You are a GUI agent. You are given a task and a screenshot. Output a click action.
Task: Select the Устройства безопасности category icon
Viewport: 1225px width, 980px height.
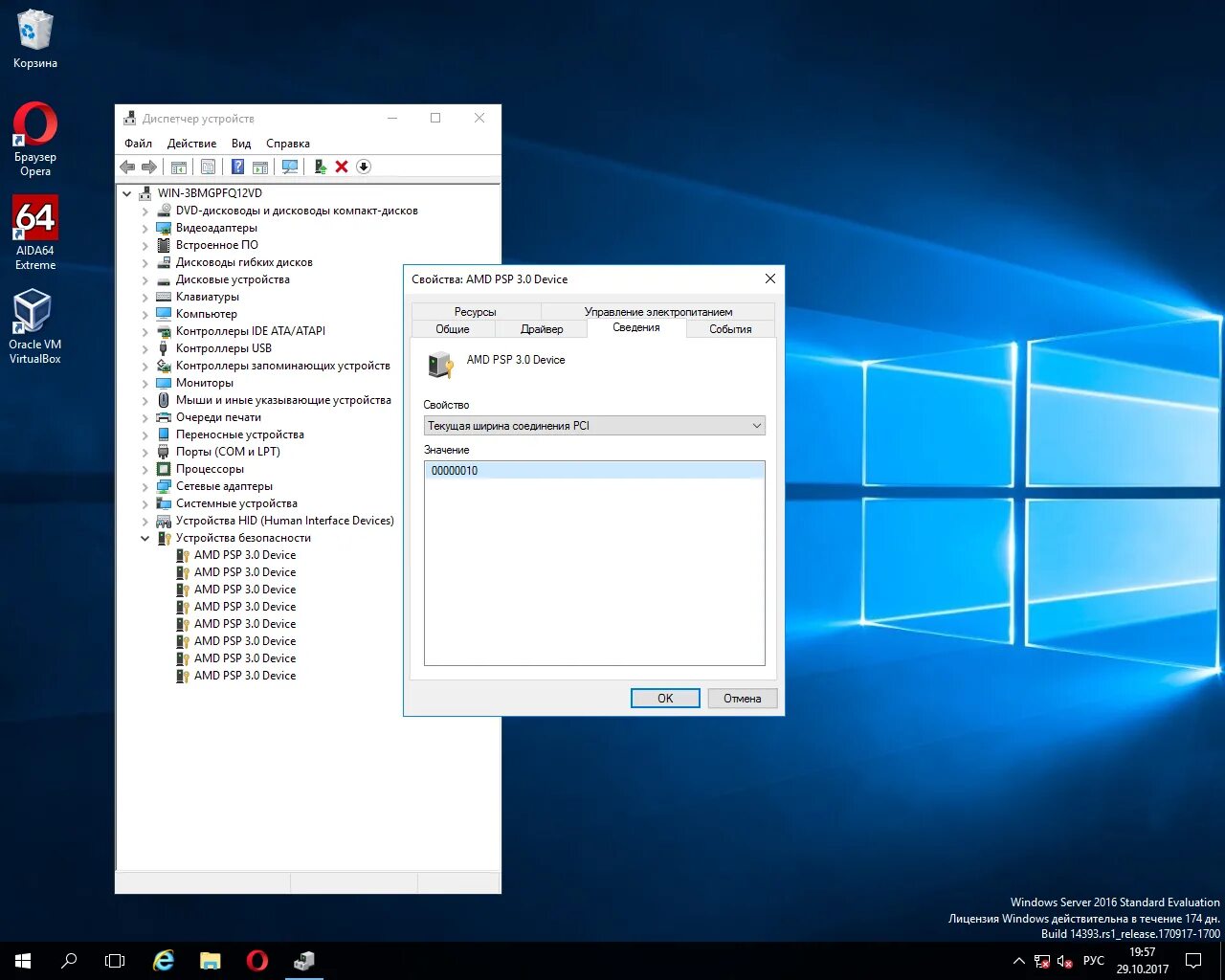(164, 538)
